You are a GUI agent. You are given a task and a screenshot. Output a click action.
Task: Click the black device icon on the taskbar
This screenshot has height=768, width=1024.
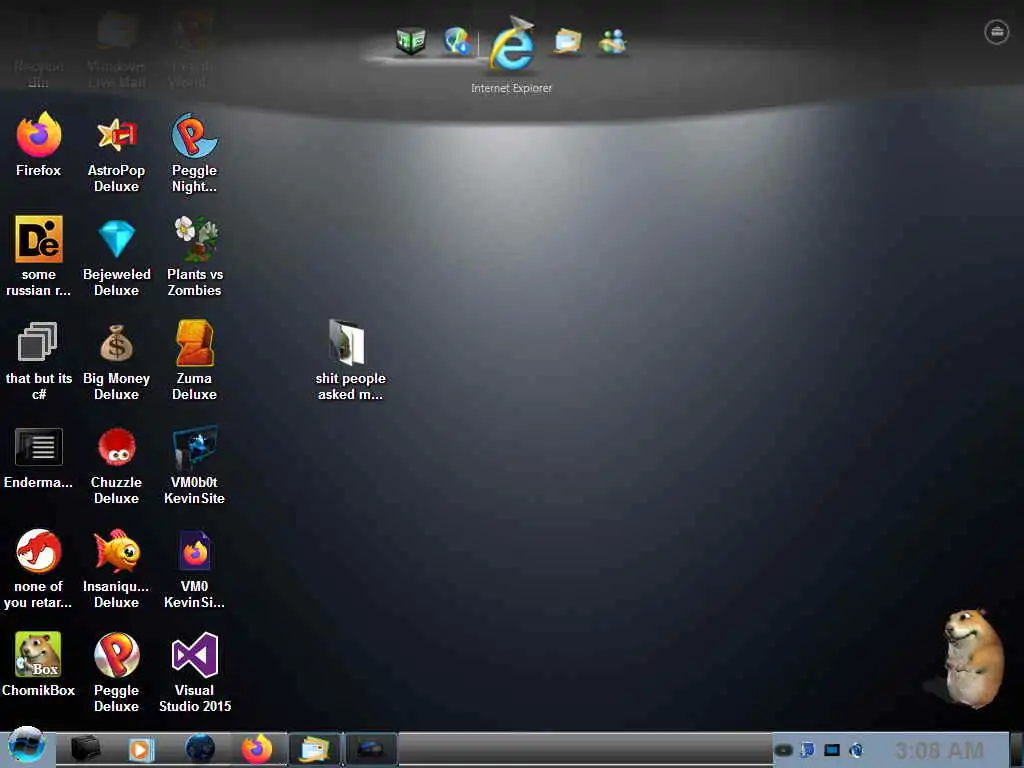click(85, 749)
